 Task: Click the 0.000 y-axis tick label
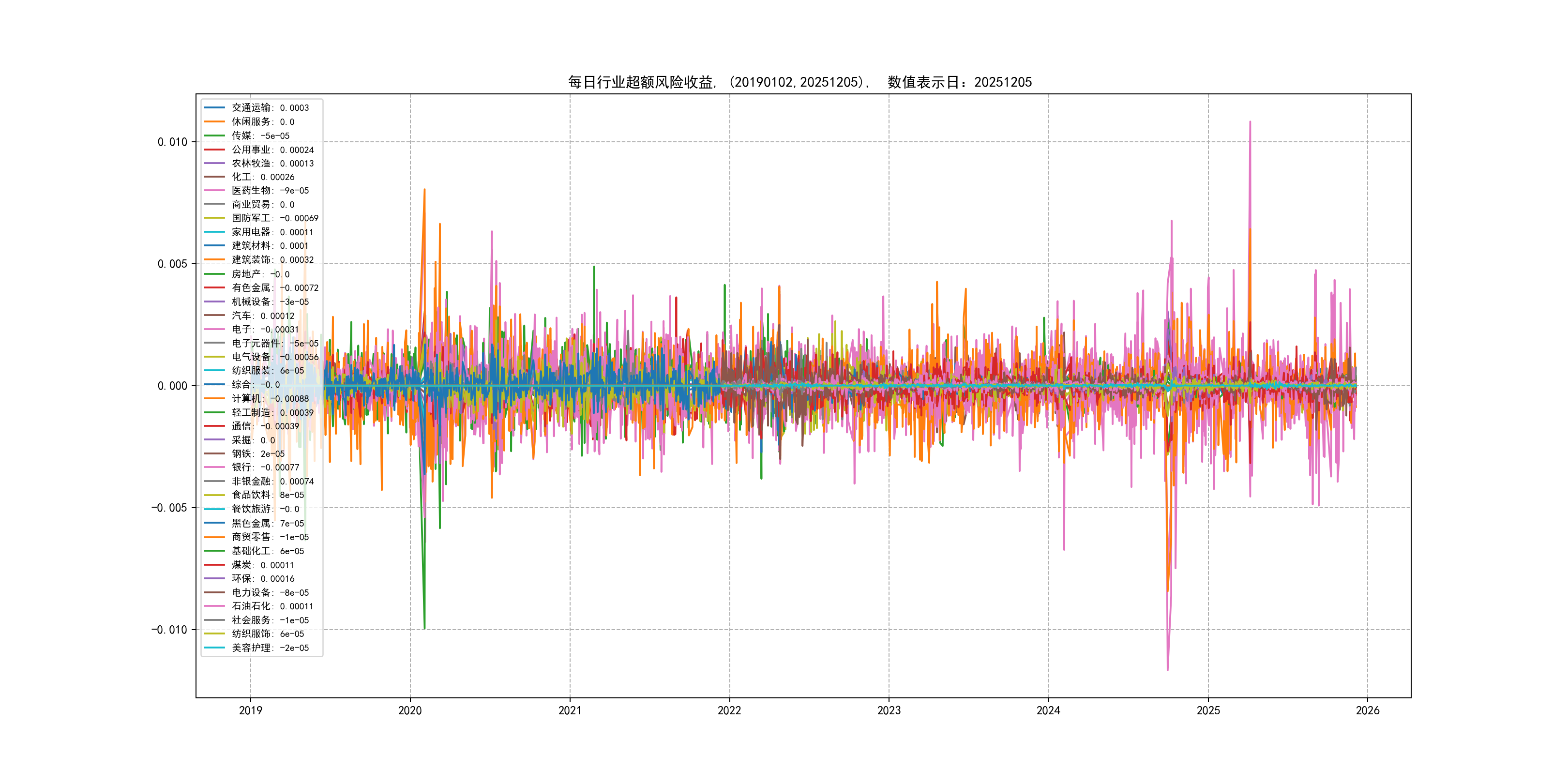tap(172, 386)
